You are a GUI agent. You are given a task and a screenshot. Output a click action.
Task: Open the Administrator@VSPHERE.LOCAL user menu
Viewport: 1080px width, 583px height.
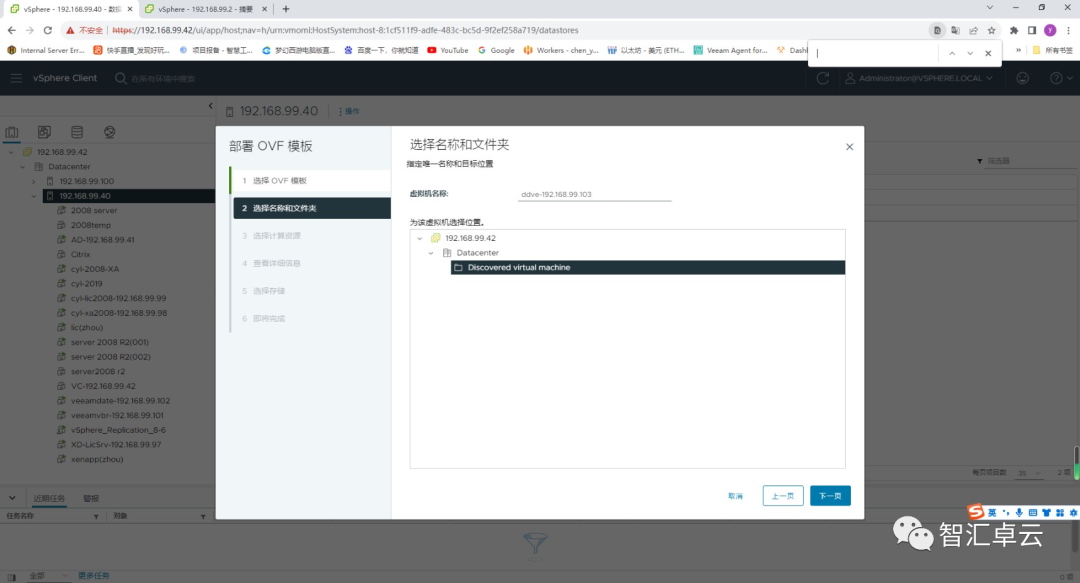tap(919, 79)
